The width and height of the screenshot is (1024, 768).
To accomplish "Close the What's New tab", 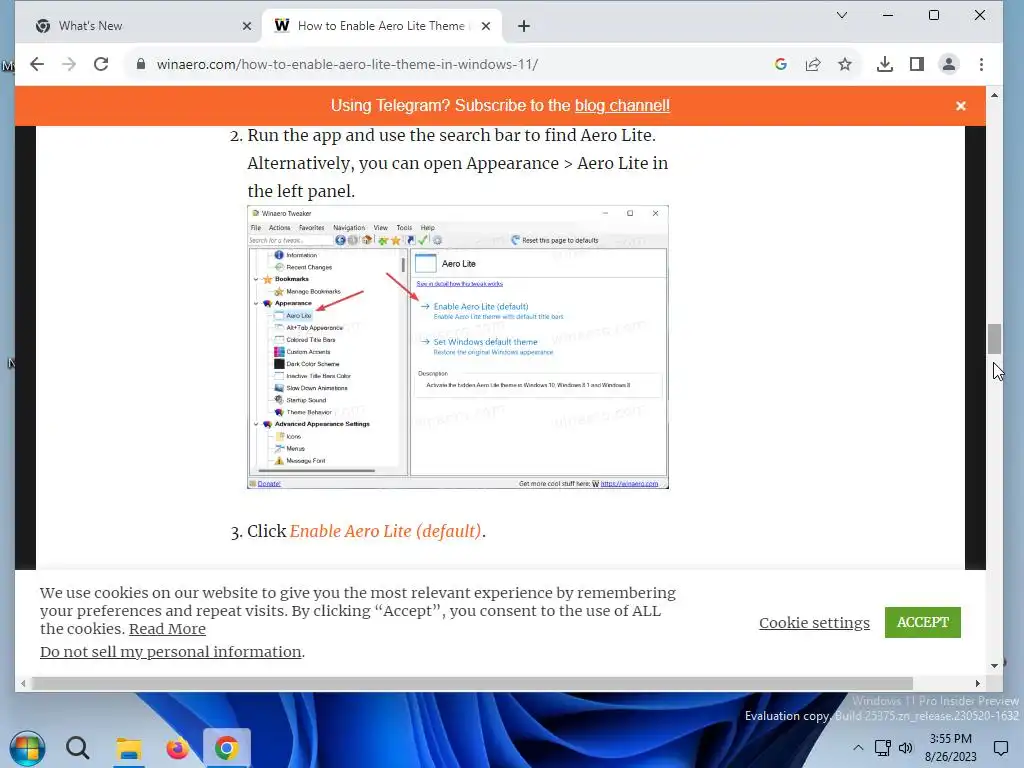I will tap(247, 26).
